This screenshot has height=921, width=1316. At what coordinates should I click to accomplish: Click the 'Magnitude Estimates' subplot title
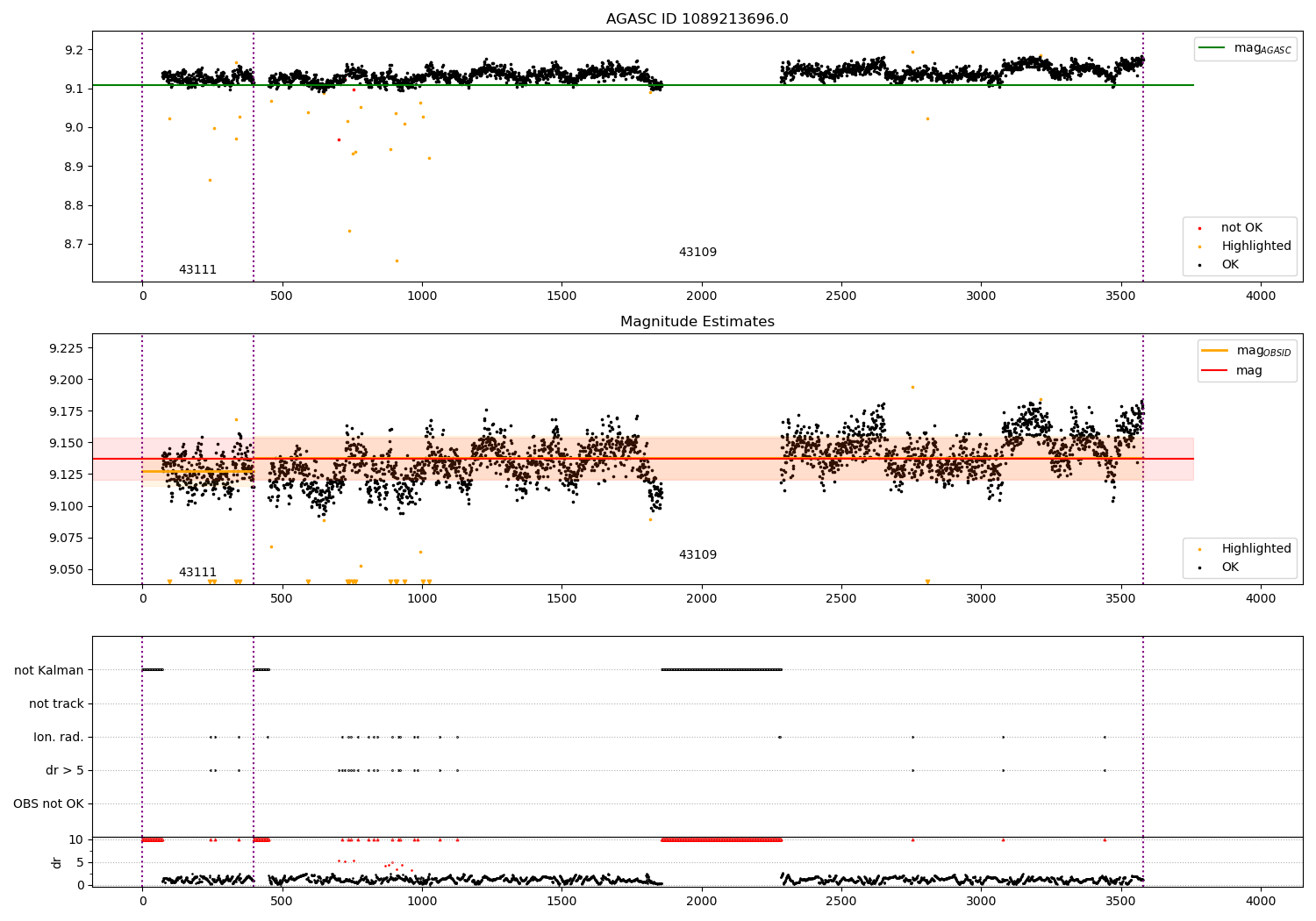coord(697,322)
